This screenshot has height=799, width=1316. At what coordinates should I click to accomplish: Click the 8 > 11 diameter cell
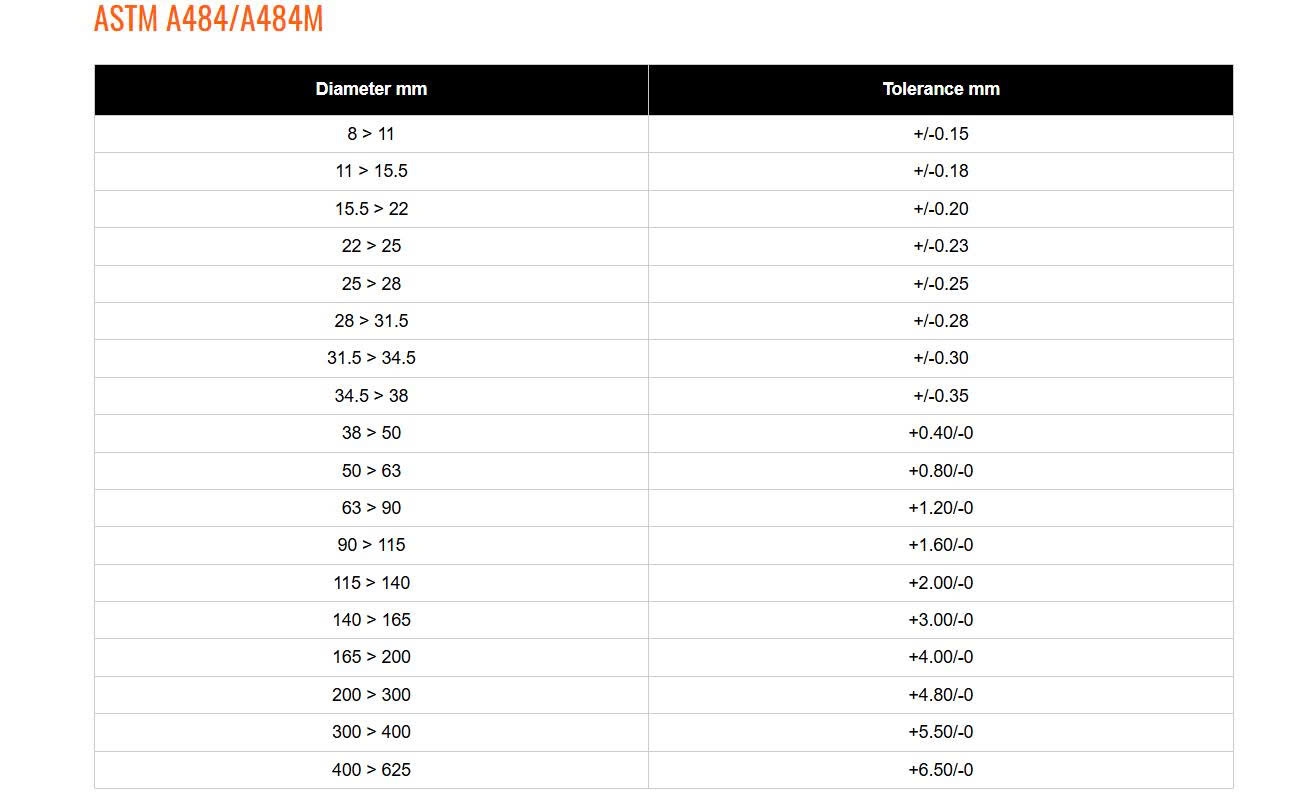(x=371, y=134)
